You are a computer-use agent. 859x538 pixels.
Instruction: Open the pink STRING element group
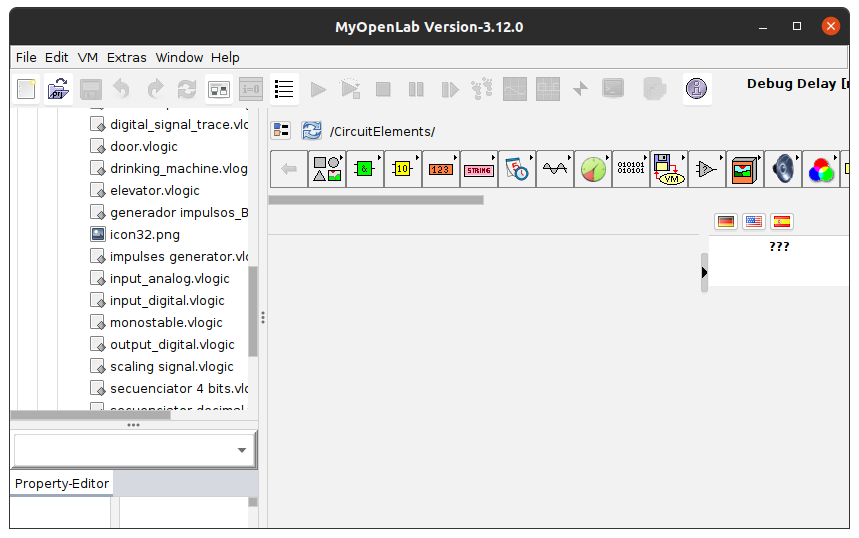(x=479, y=169)
